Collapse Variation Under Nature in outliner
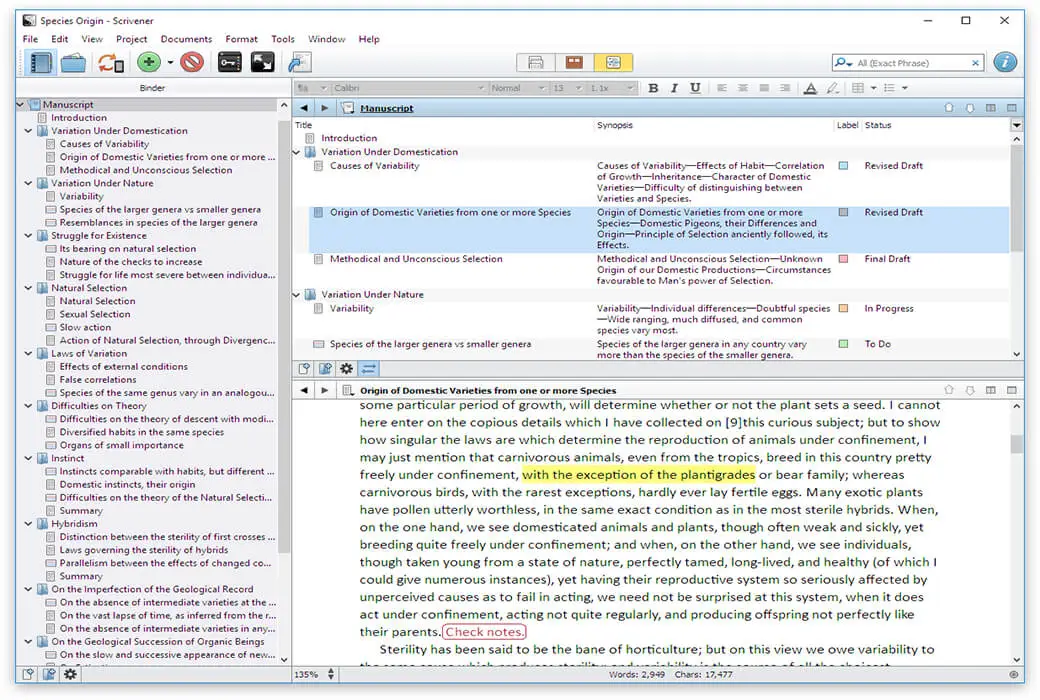 coord(296,295)
